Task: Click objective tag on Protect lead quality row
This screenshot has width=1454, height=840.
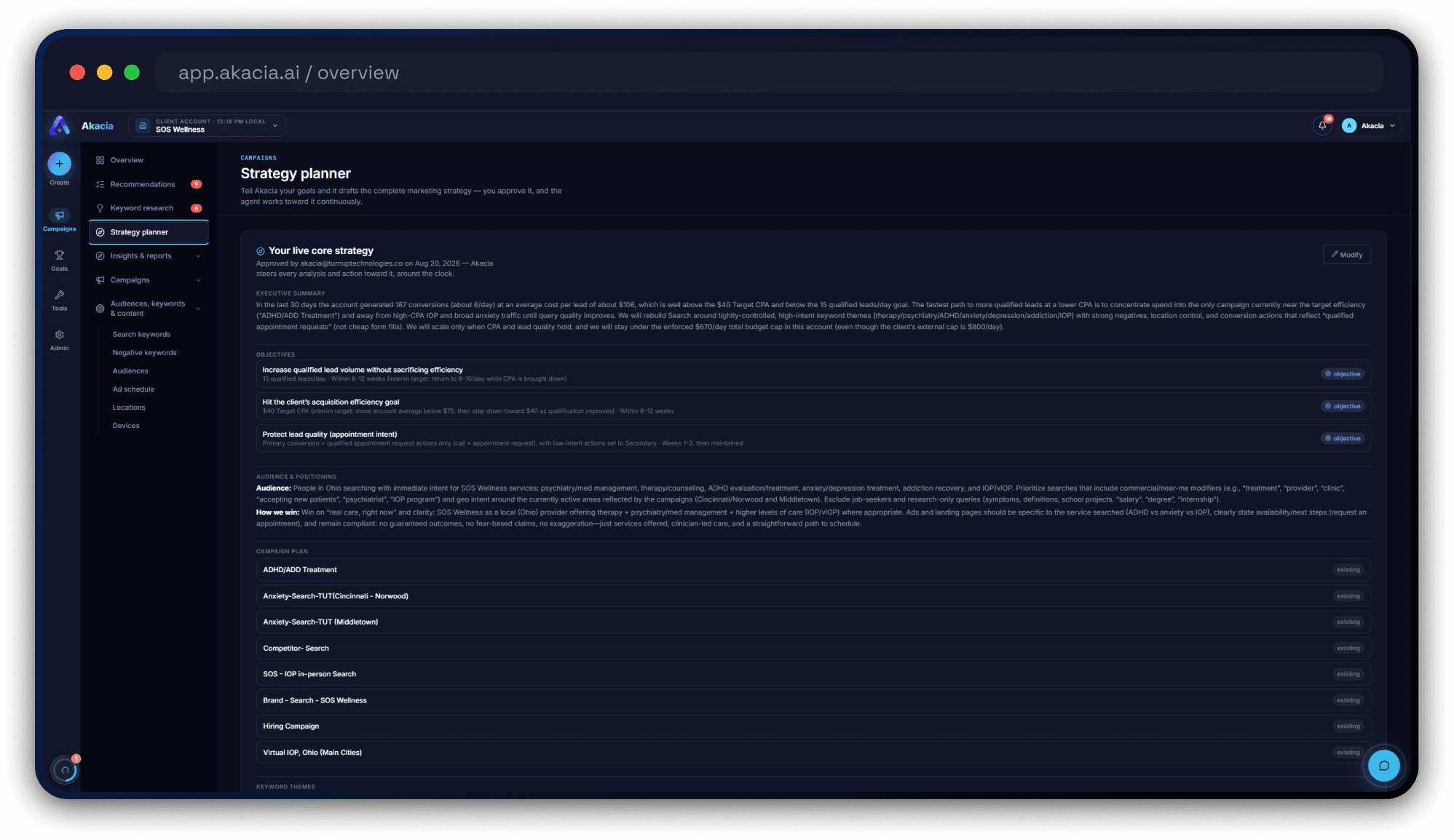Action: click(x=1343, y=439)
